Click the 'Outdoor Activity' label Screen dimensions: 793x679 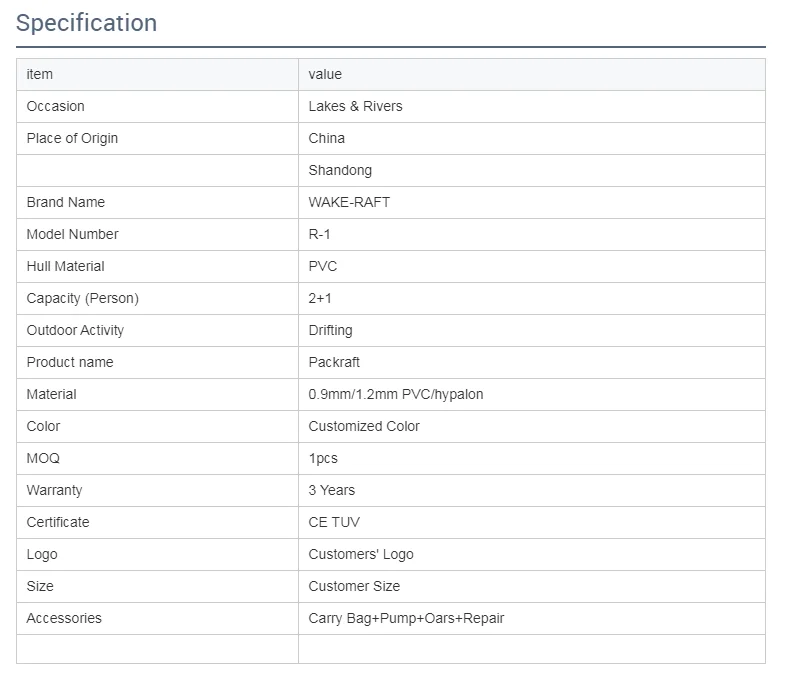tap(75, 330)
